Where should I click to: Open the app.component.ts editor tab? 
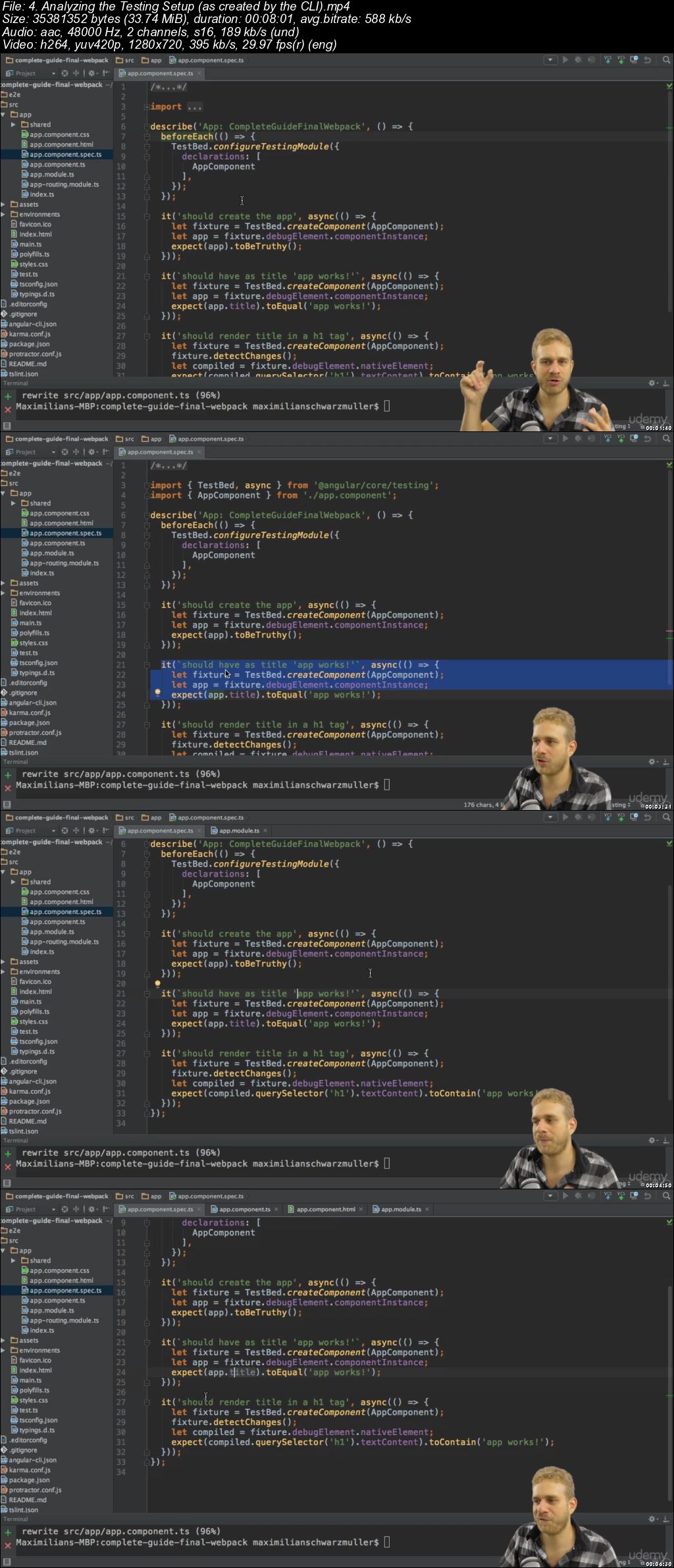(244, 1209)
